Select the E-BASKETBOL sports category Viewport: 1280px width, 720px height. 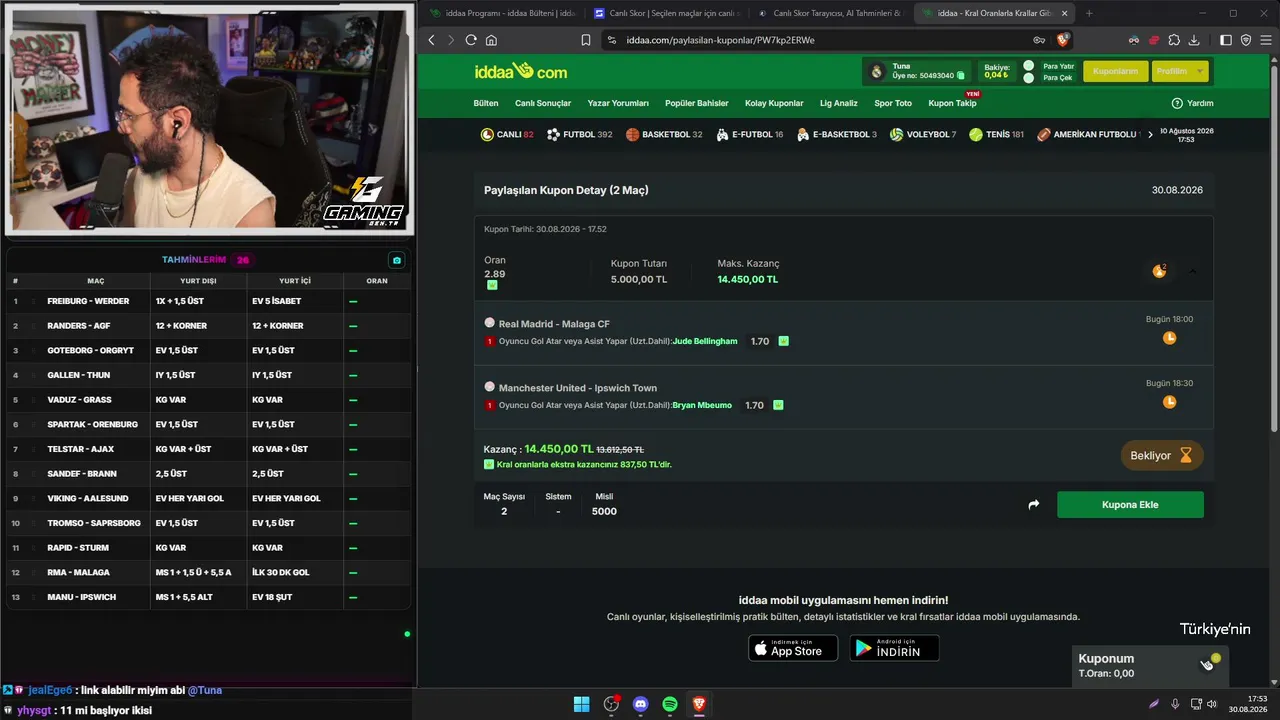click(837, 134)
